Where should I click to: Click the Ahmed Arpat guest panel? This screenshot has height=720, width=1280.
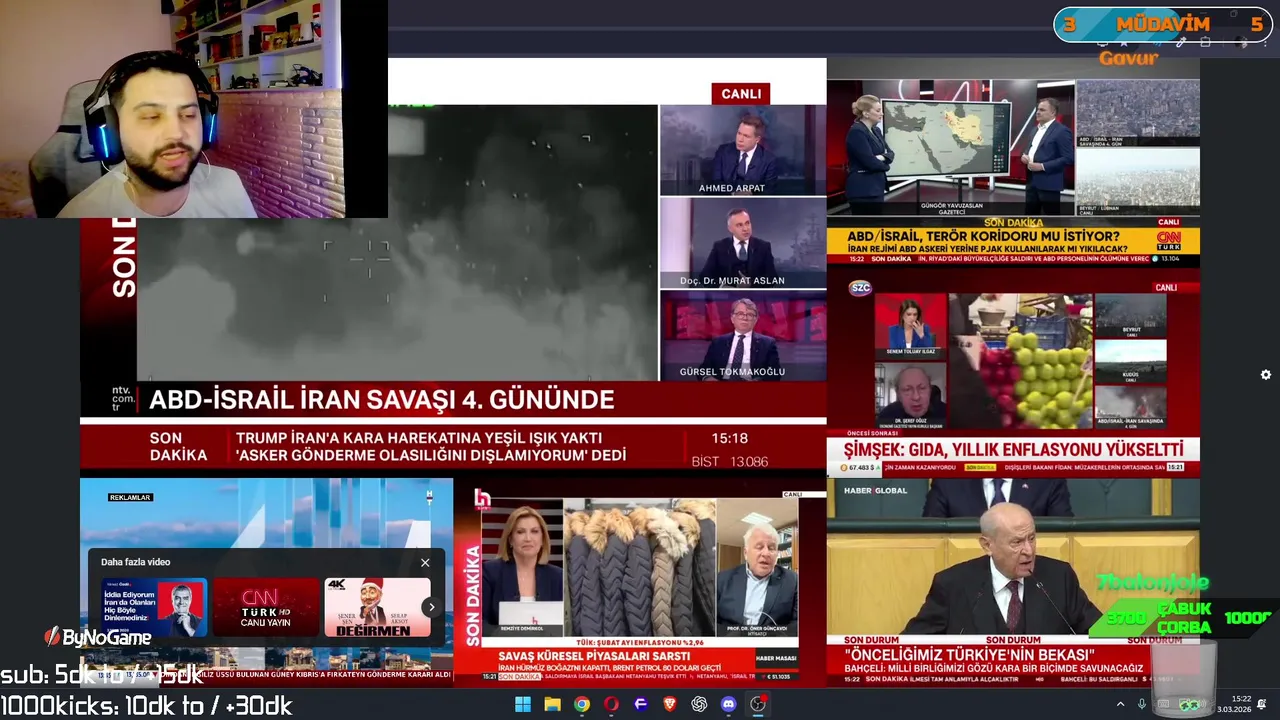[743, 150]
